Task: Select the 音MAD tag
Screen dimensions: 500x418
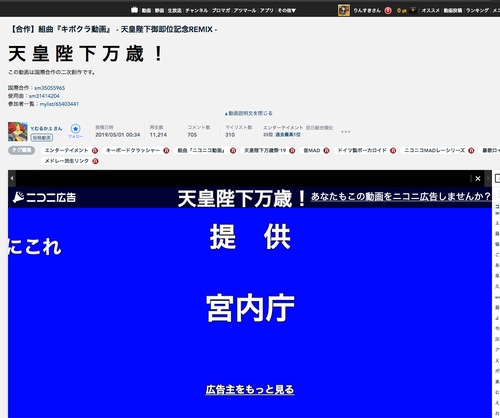Action: tap(312, 151)
